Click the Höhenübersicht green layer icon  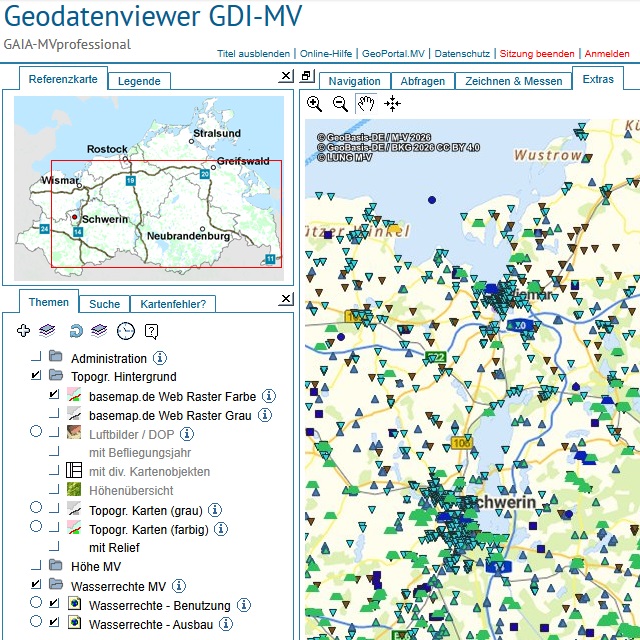pos(74,489)
